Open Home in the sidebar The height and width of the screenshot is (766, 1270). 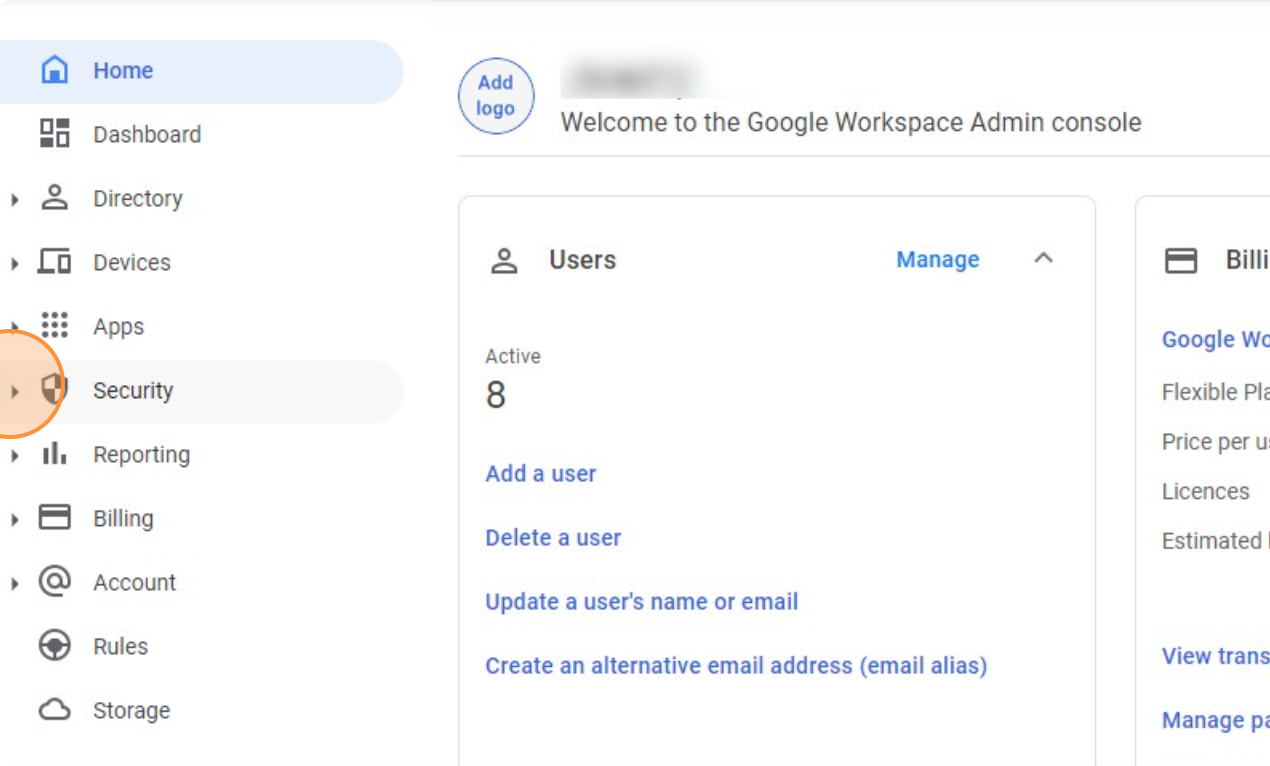point(200,71)
